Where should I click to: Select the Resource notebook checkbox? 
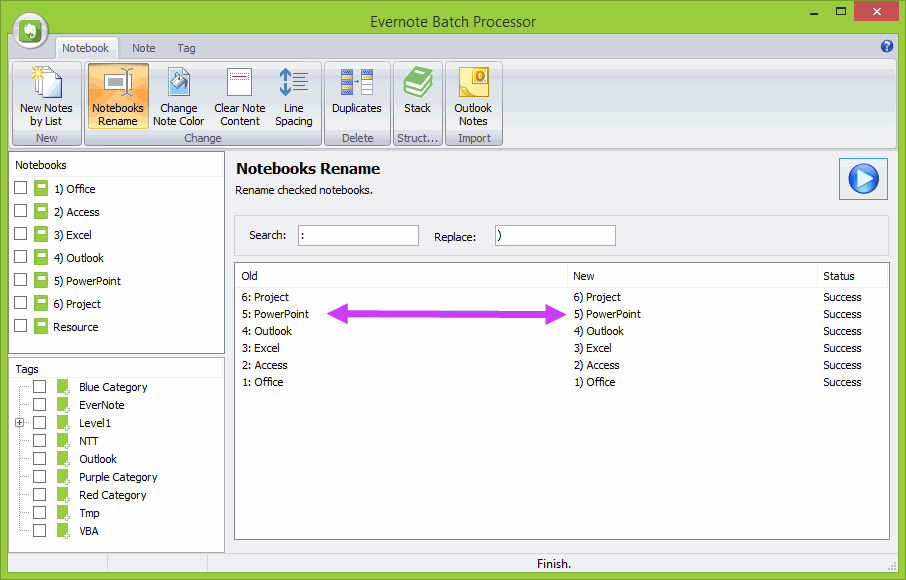[21, 326]
